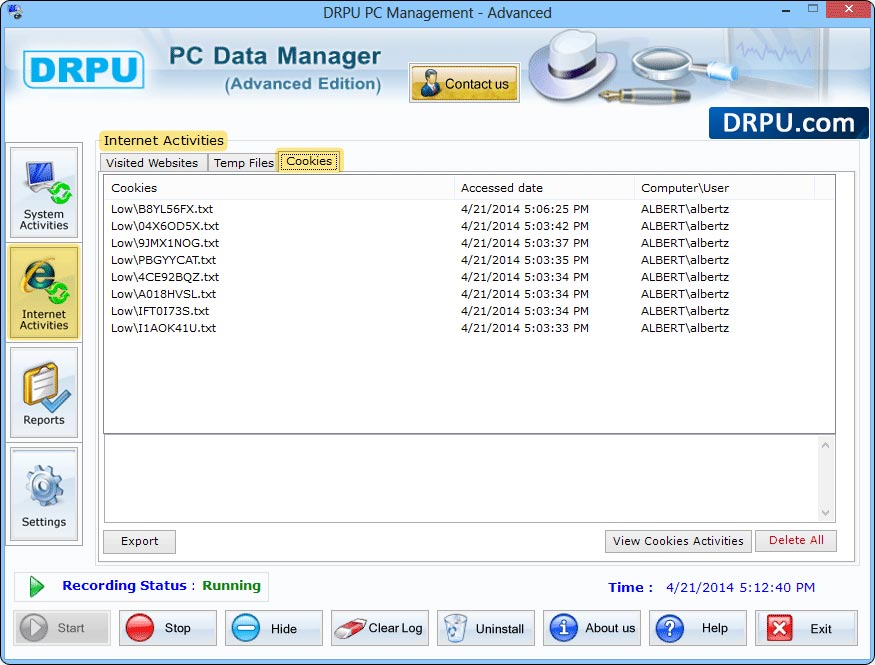
Task: Select row Low\A018HVSL.txt
Action: 470,294
